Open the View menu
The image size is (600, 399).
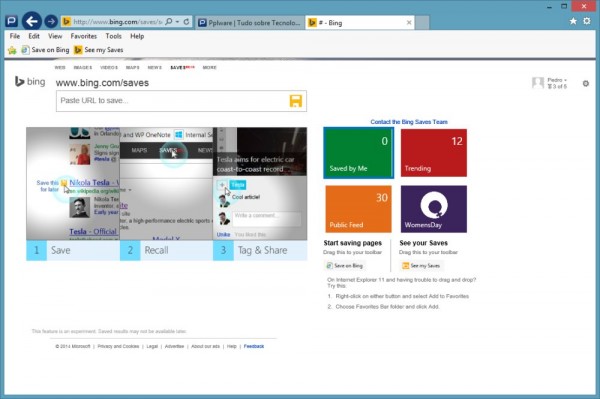pyautogui.click(x=55, y=36)
